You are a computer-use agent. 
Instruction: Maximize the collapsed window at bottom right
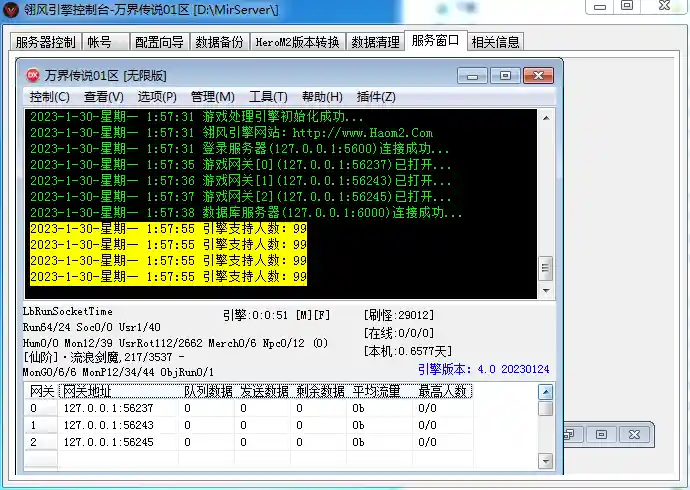601,435
